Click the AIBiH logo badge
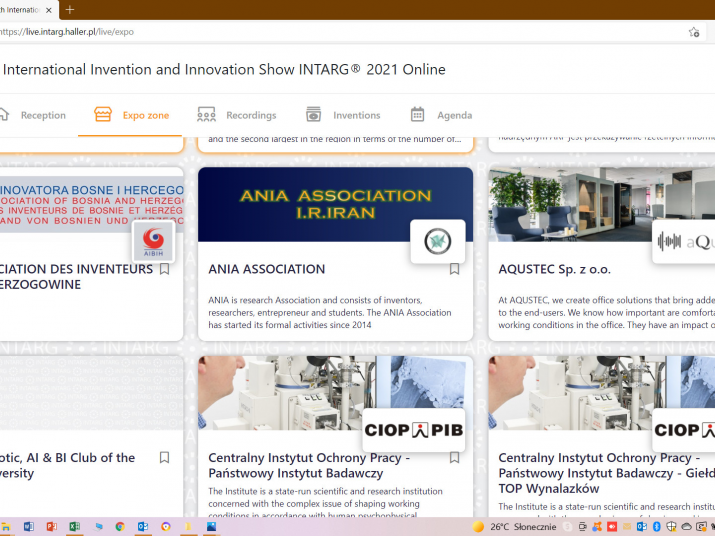715x536 pixels. [153, 241]
